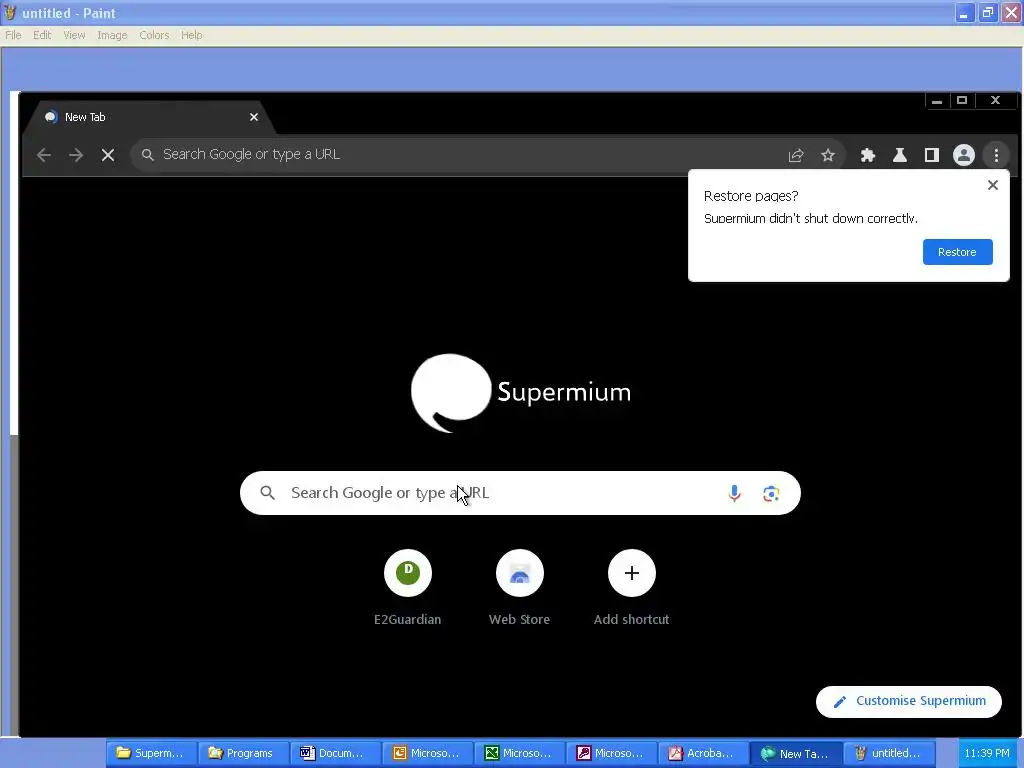Switch to untitled... Paint taskbar button
The width and height of the screenshot is (1024, 768).
click(x=889, y=754)
